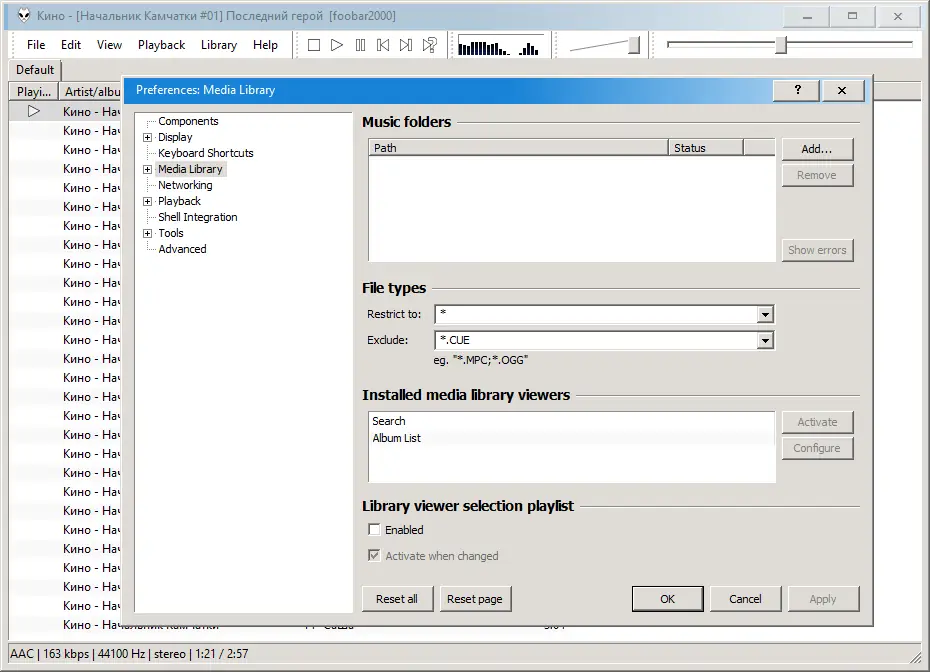Go to previous track button
Viewport: 930px width, 672px height.
(383, 45)
